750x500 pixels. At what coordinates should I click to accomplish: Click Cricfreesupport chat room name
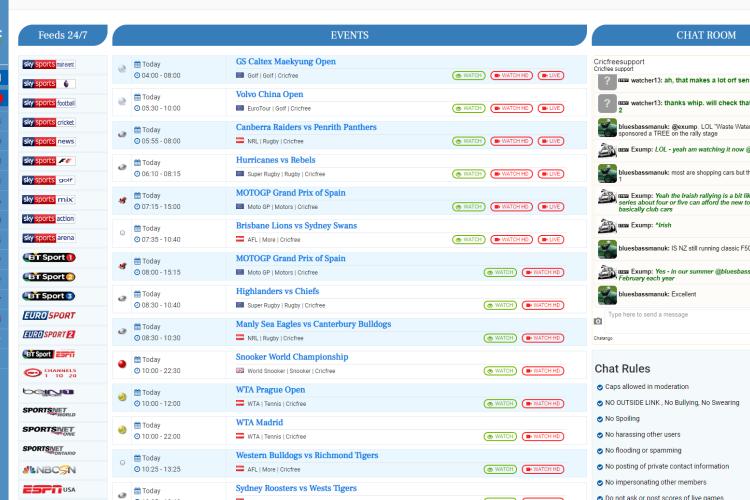coord(619,62)
